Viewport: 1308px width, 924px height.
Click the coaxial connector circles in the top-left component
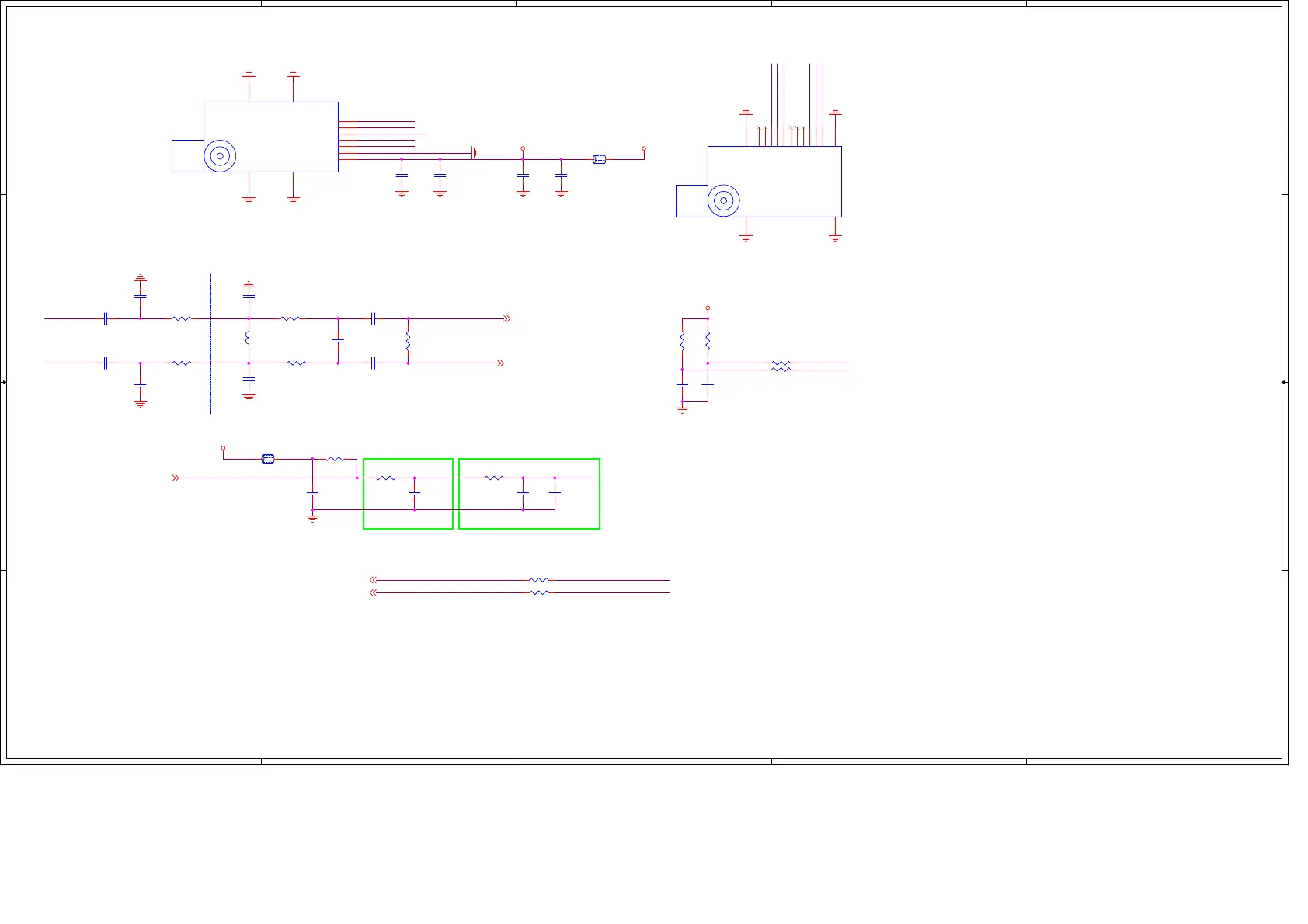click(x=220, y=156)
